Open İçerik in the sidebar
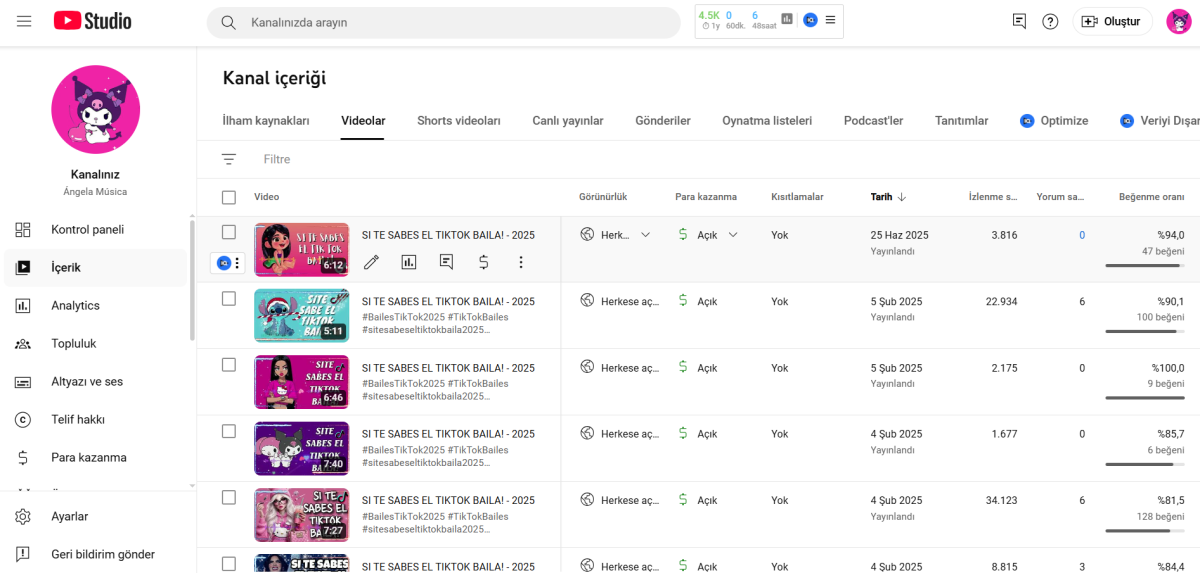1200x573 pixels. pos(95,268)
